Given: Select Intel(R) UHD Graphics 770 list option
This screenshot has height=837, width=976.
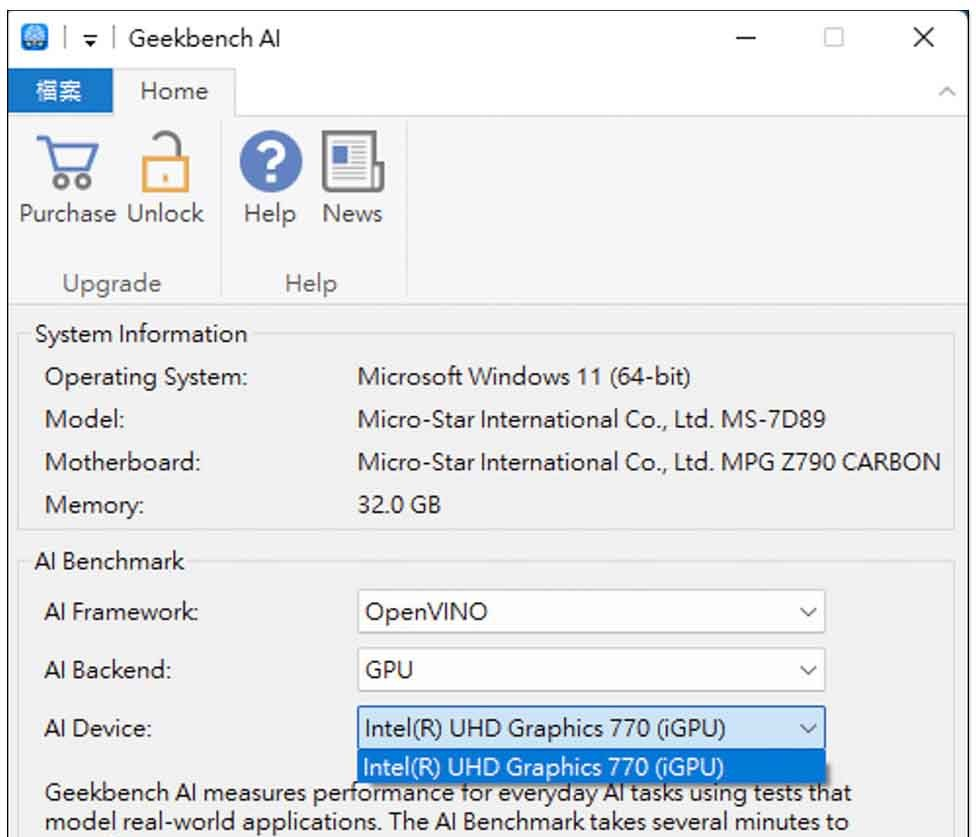Looking at the screenshot, I should pyautogui.click(x=591, y=767).
